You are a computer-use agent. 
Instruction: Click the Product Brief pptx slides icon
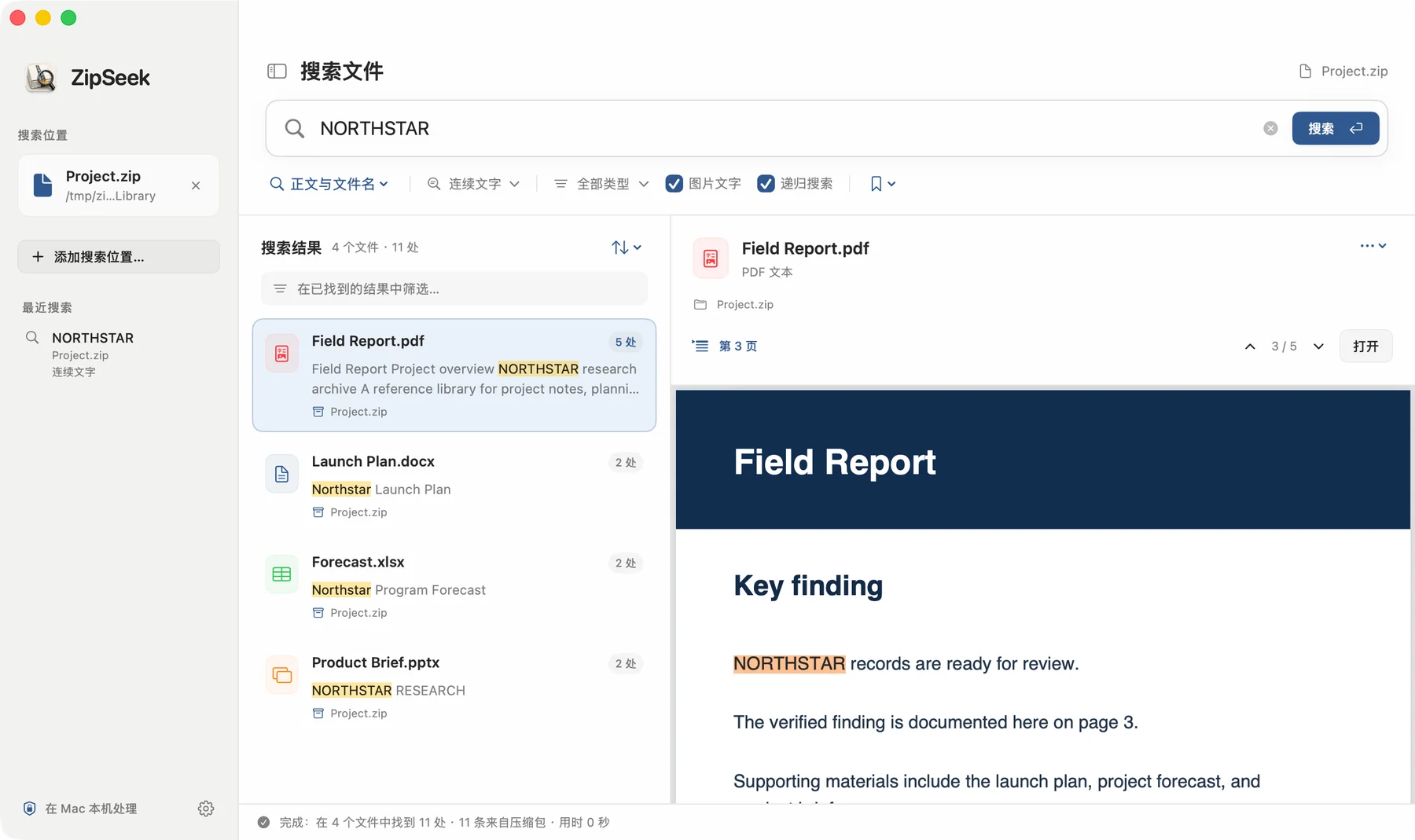281,675
